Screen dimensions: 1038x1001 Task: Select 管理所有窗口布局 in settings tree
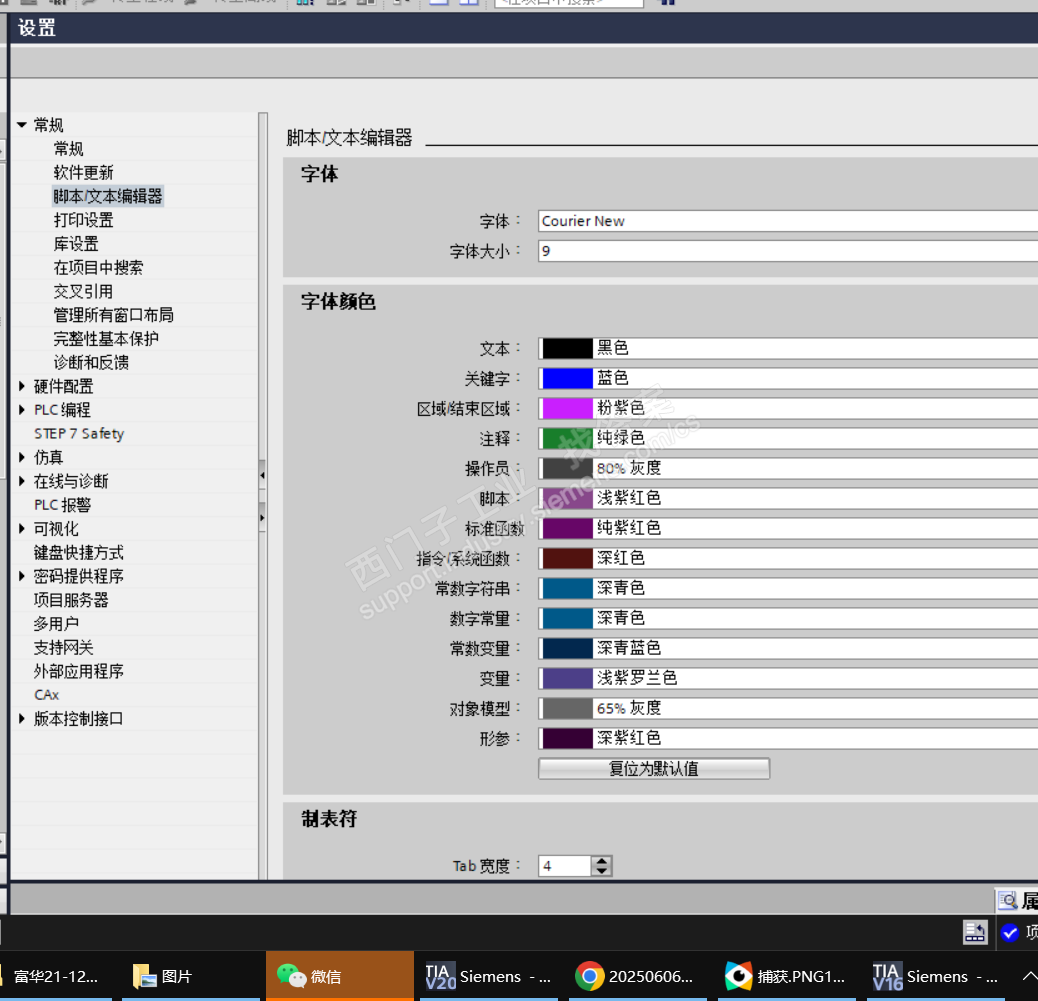[113, 314]
